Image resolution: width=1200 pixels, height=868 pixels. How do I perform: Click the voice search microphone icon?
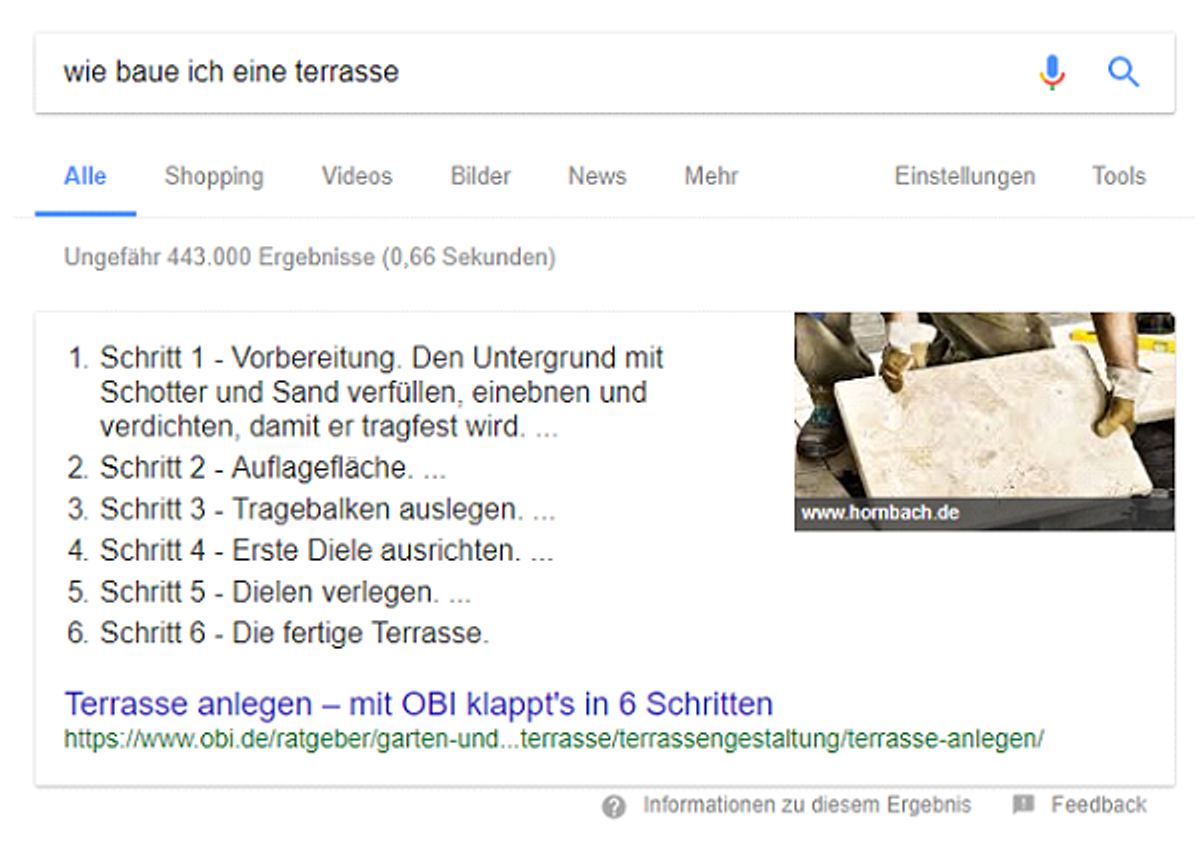tap(1052, 72)
